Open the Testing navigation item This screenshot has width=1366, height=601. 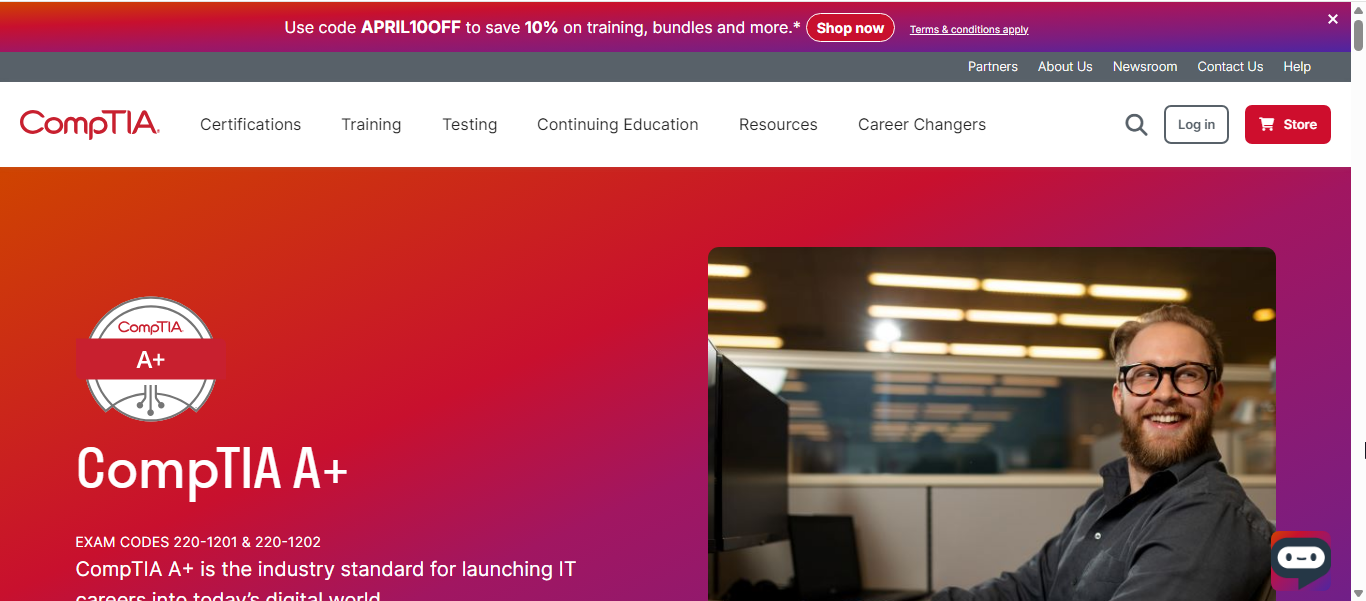point(469,125)
